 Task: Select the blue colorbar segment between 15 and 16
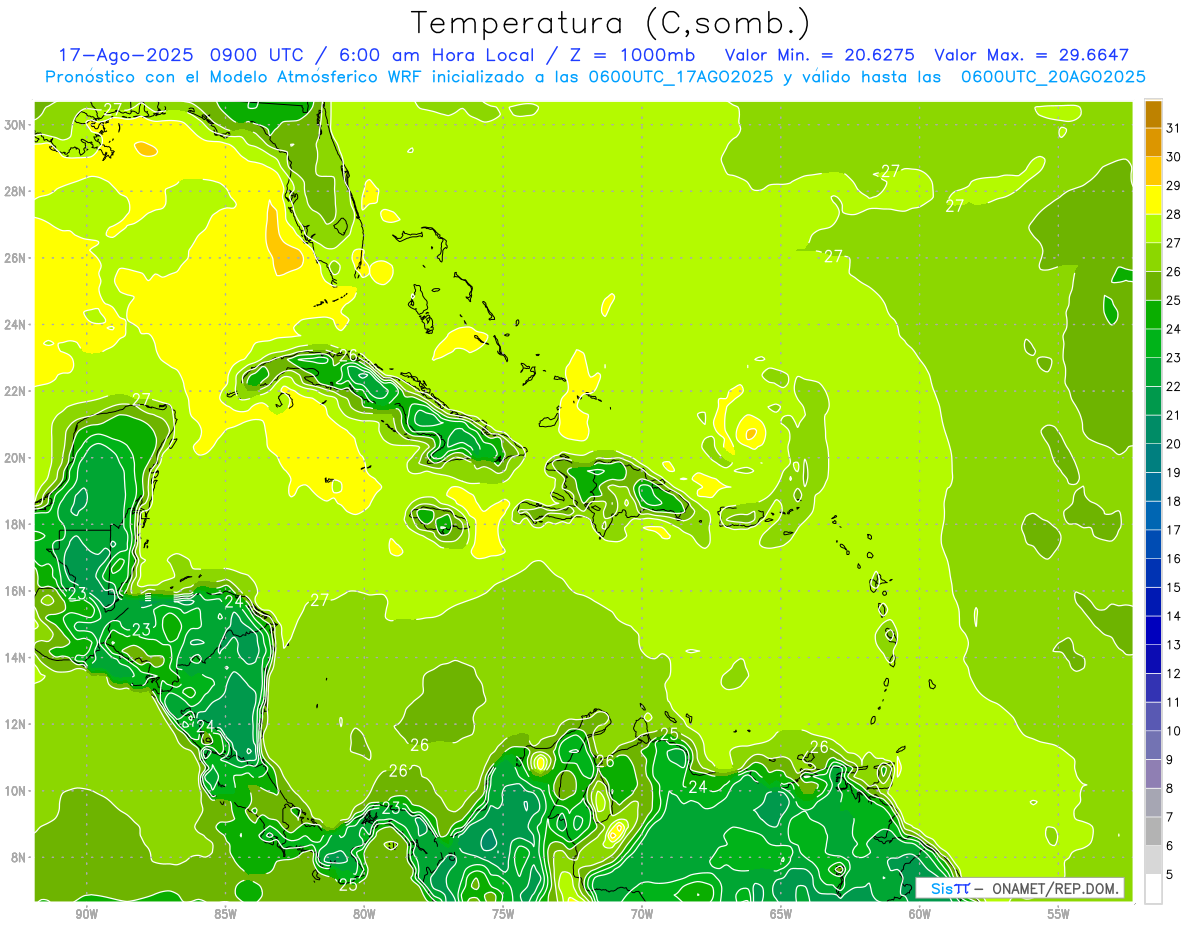tap(1153, 573)
